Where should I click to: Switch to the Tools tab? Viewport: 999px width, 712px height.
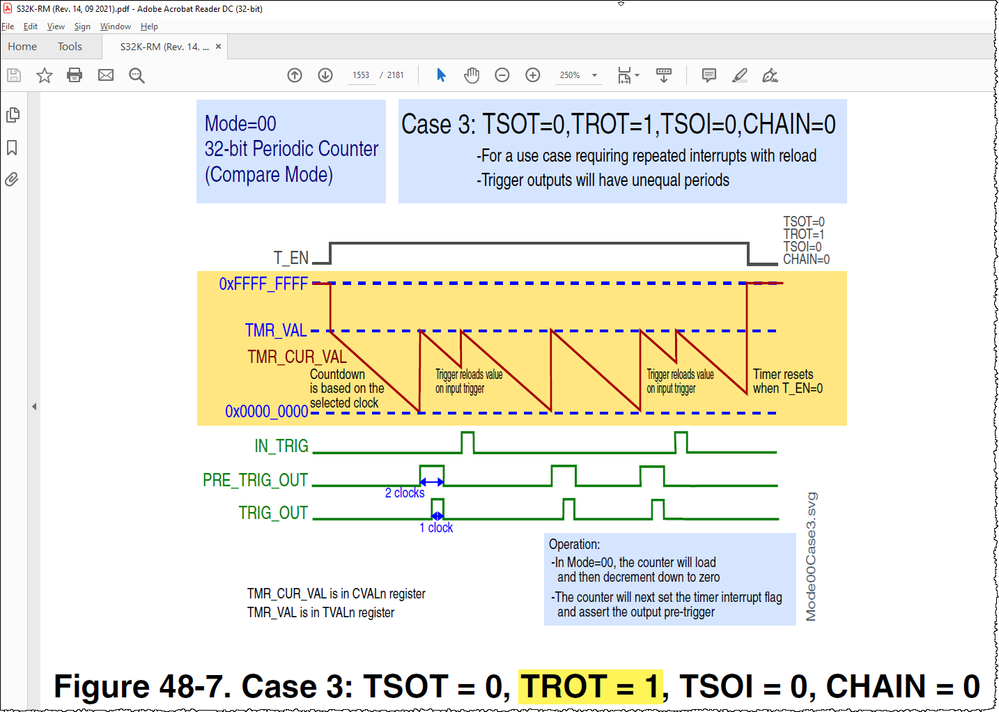tap(69, 46)
